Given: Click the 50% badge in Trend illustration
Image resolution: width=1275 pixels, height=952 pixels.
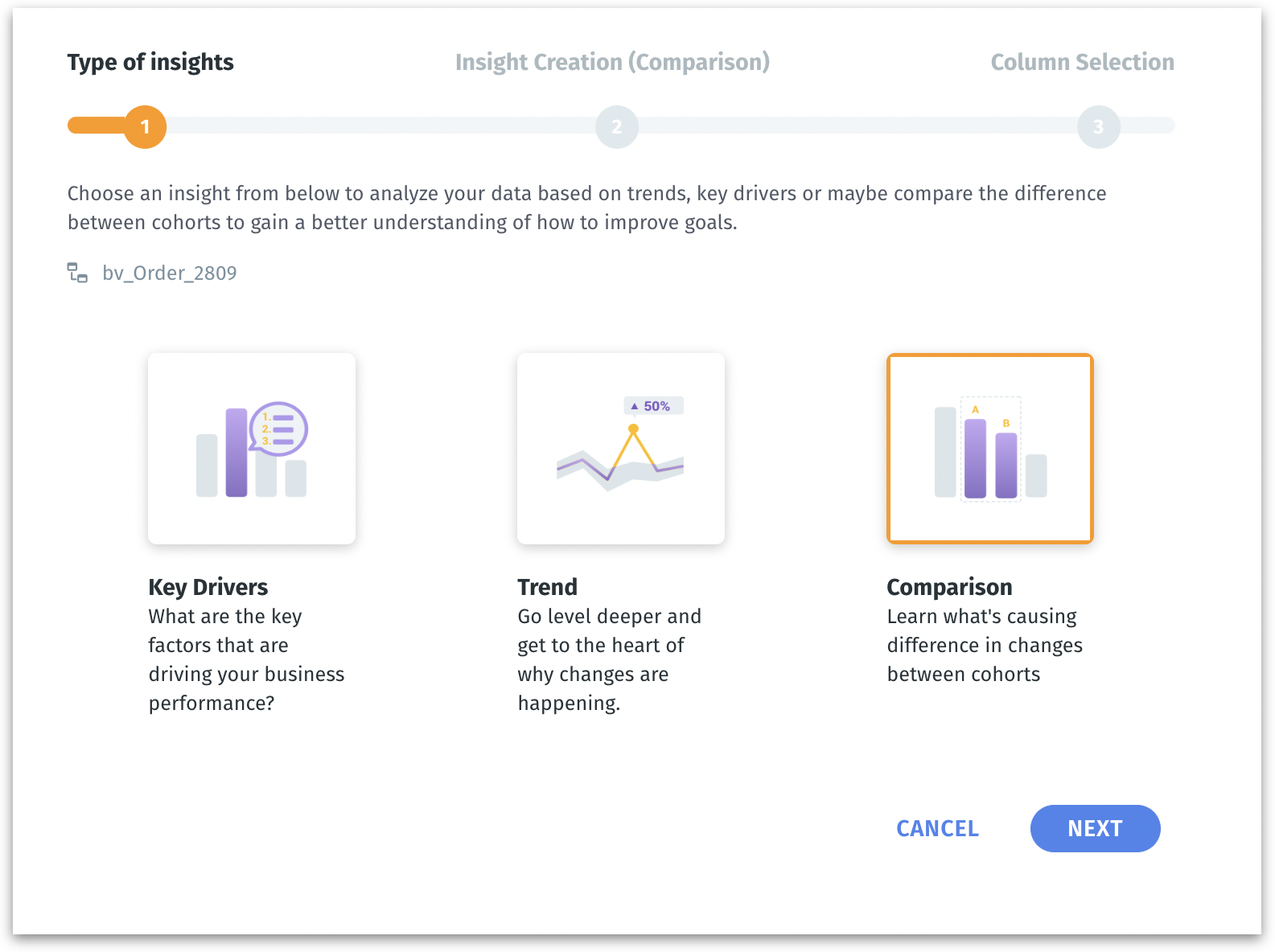Looking at the screenshot, I should click(x=653, y=406).
